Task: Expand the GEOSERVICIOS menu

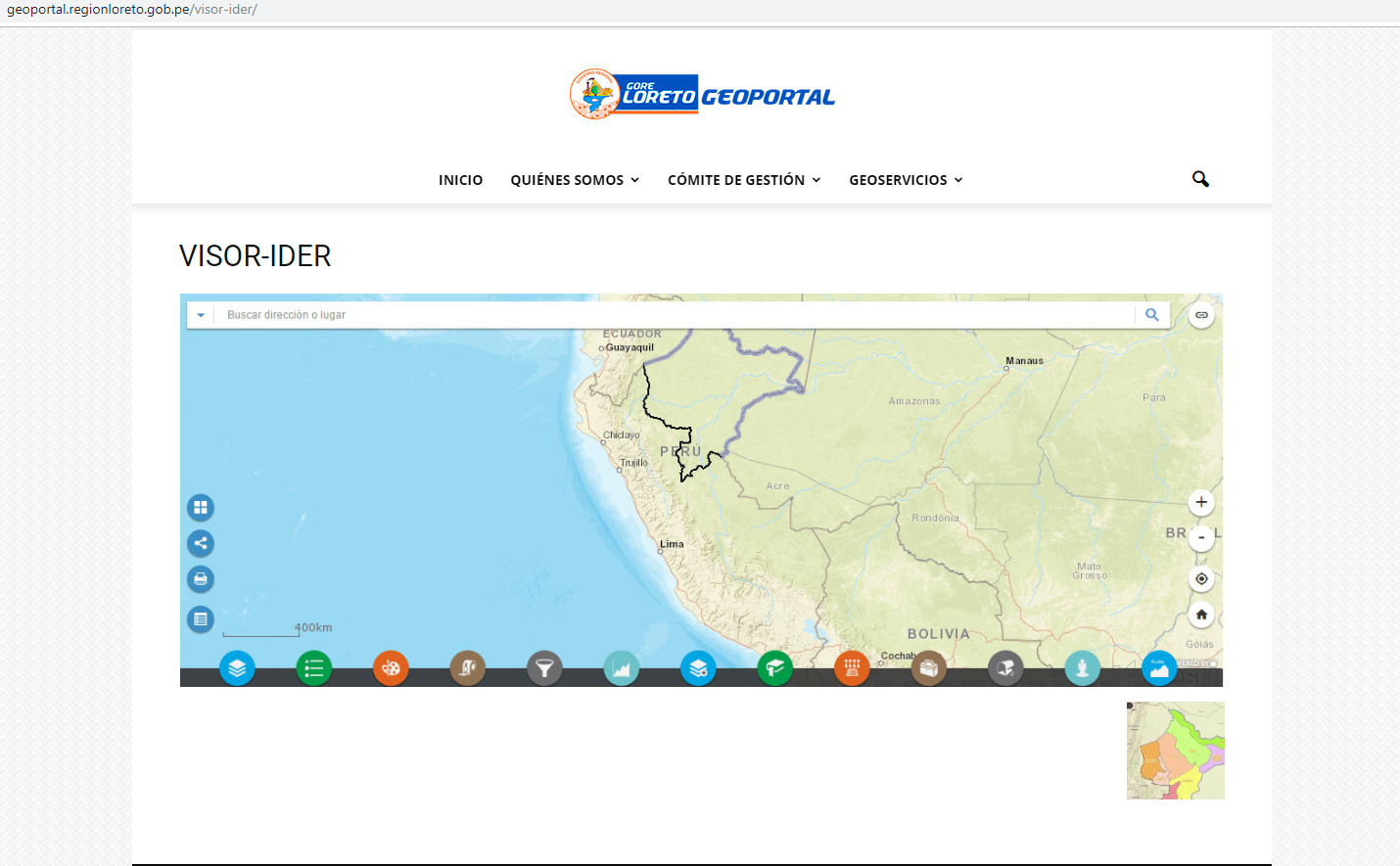Action: click(x=906, y=180)
